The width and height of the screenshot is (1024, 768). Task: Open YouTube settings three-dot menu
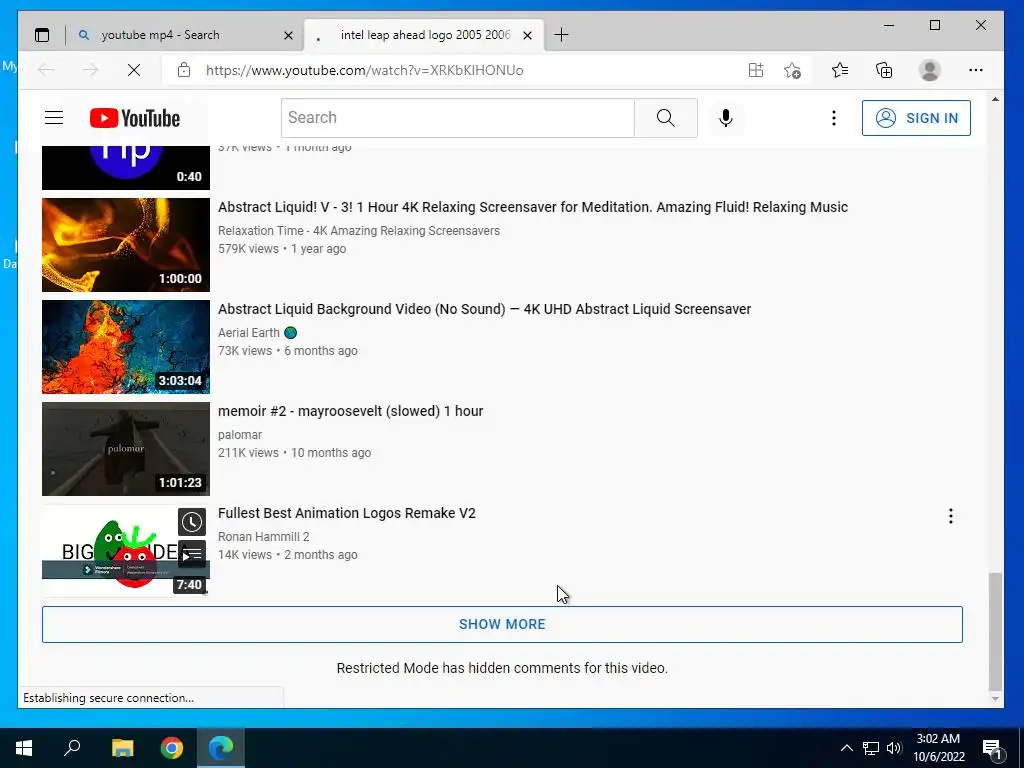tap(833, 118)
